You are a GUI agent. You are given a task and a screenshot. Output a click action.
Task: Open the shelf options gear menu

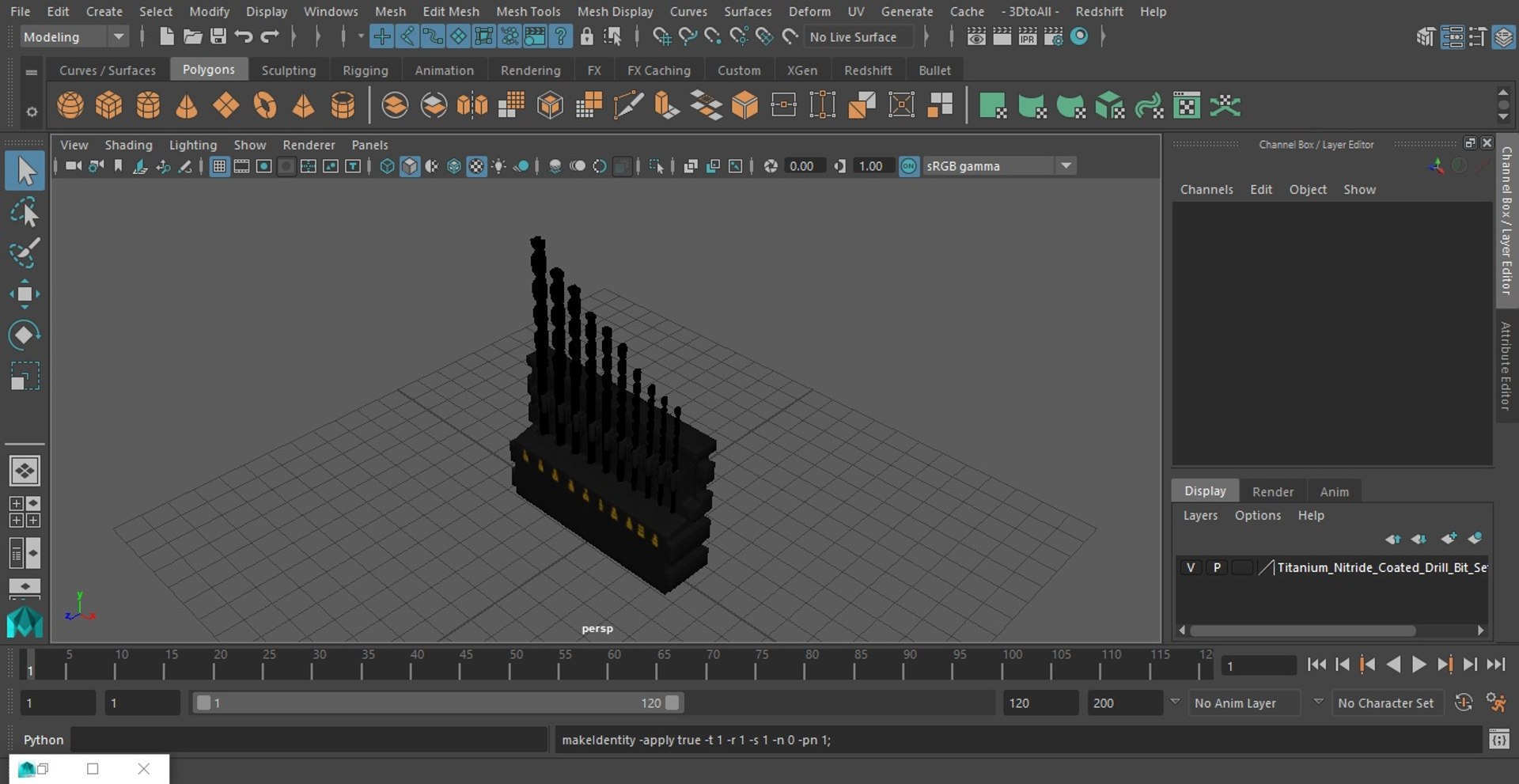click(31, 112)
